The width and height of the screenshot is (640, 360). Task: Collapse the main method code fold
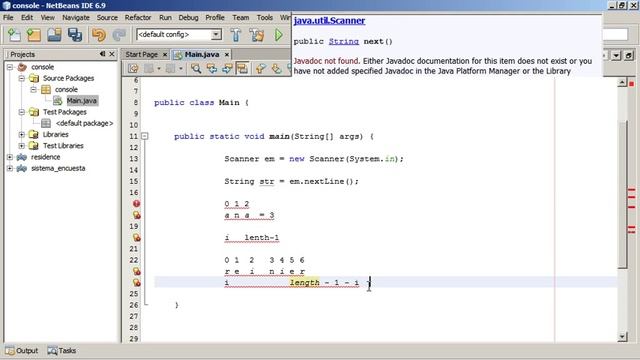[x=145, y=136]
